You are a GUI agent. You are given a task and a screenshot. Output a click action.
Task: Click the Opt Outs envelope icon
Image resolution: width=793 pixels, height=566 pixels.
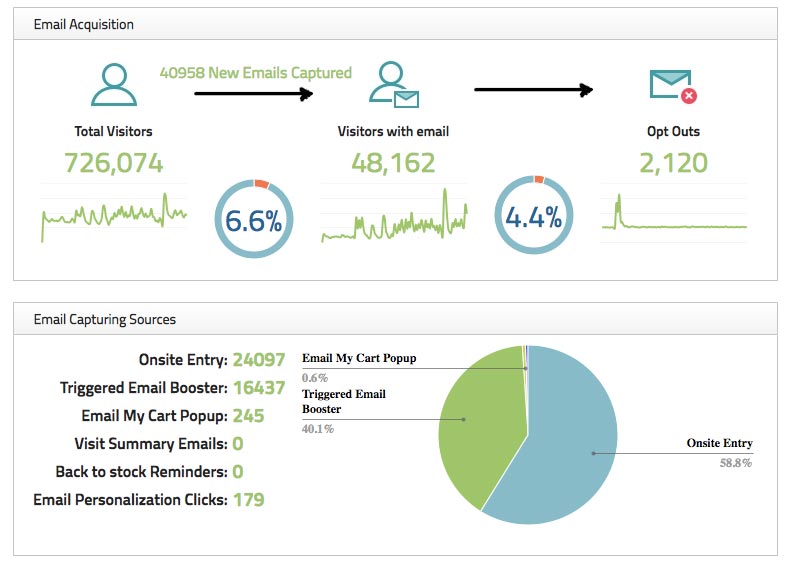tap(672, 85)
